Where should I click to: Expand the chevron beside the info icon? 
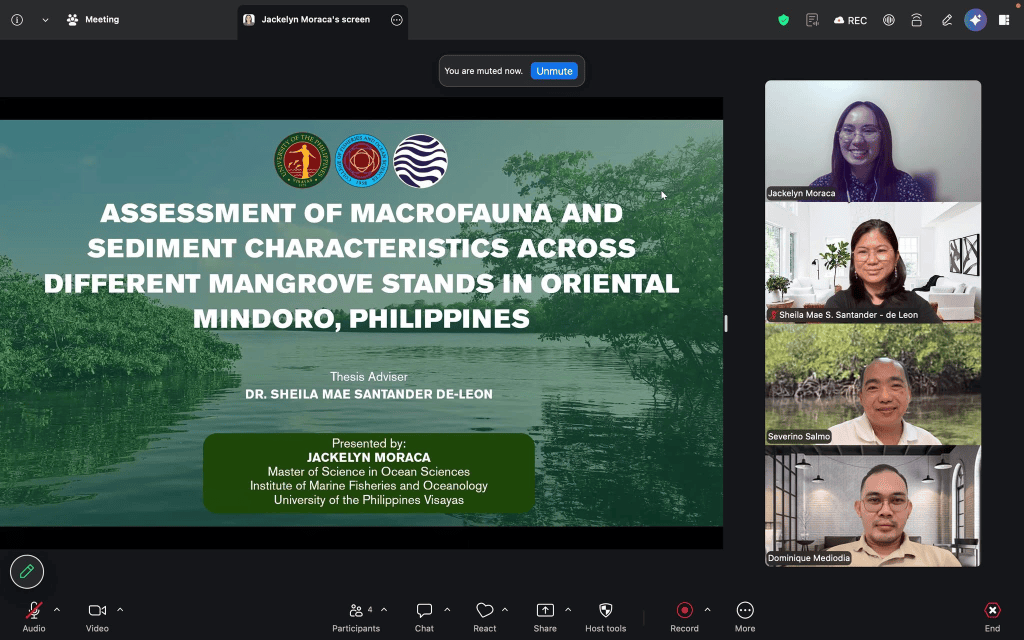click(45, 20)
